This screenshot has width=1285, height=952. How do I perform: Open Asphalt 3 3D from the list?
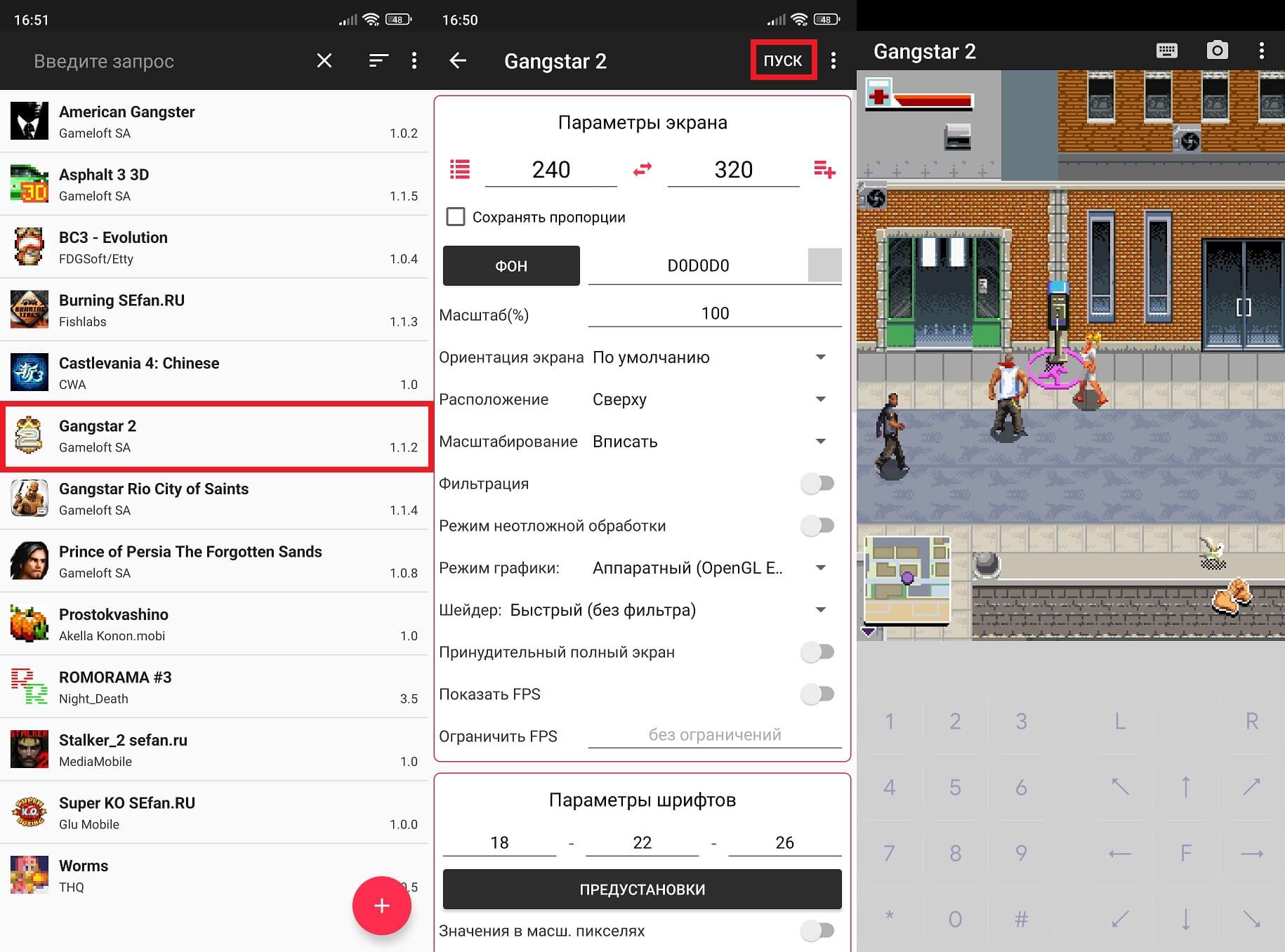point(214,185)
